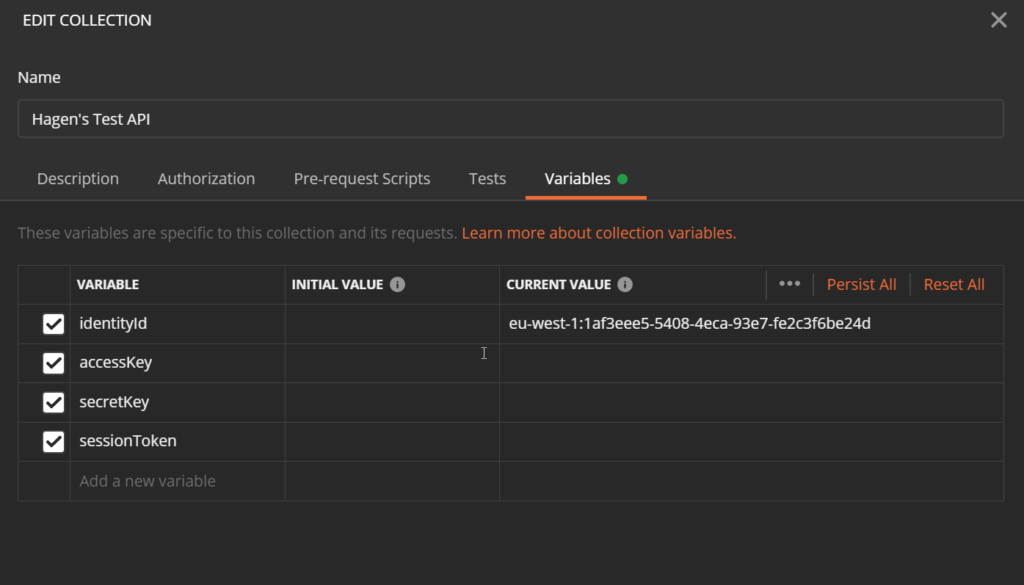The width and height of the screenshot is (1024, 585).
Task: Toggle the accessKey variable checkbox
Action: (x=54, y=363)
